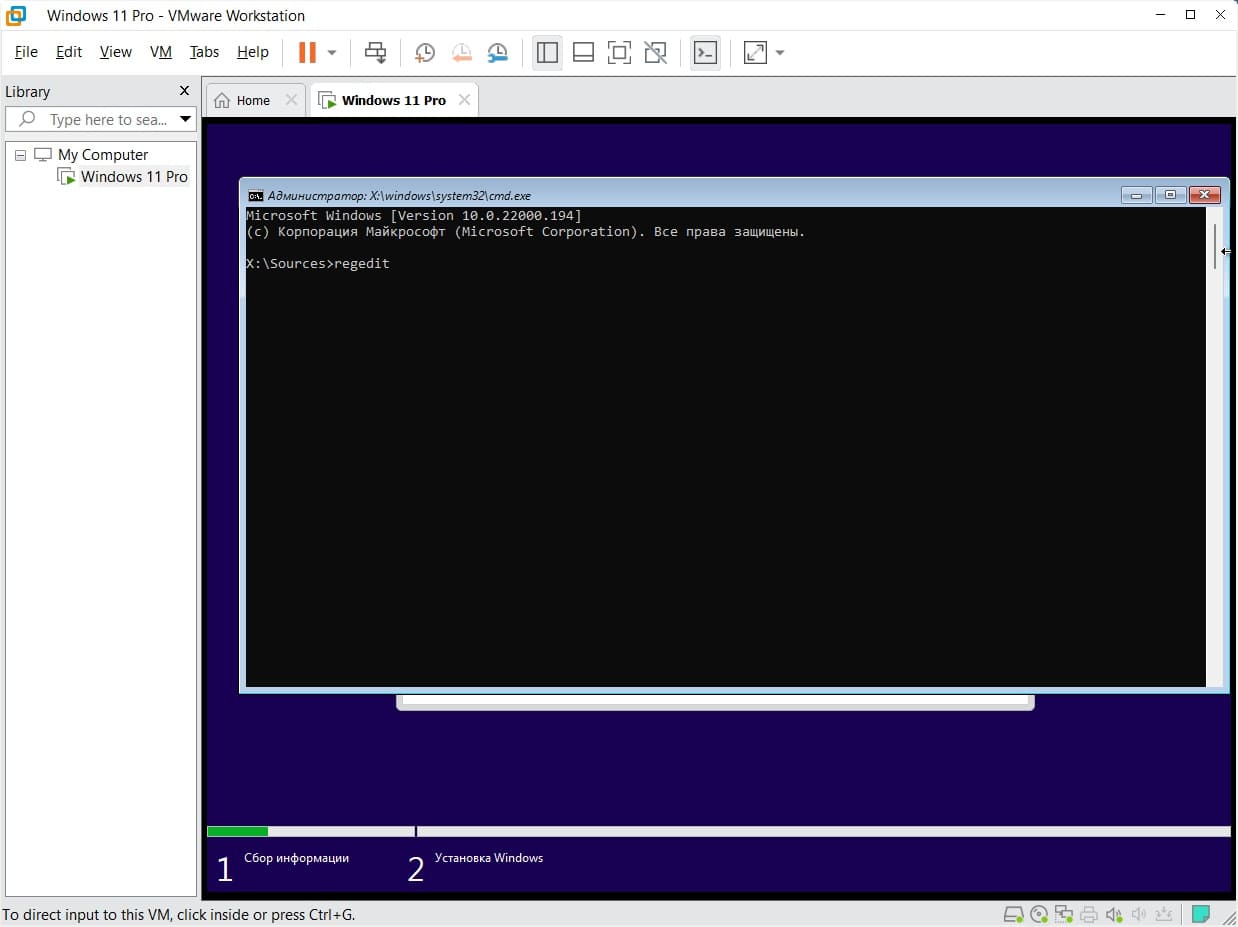Screen dimensions: 1238x927
Task: Click the green setup progress bar
Action: tap(237, 831)
